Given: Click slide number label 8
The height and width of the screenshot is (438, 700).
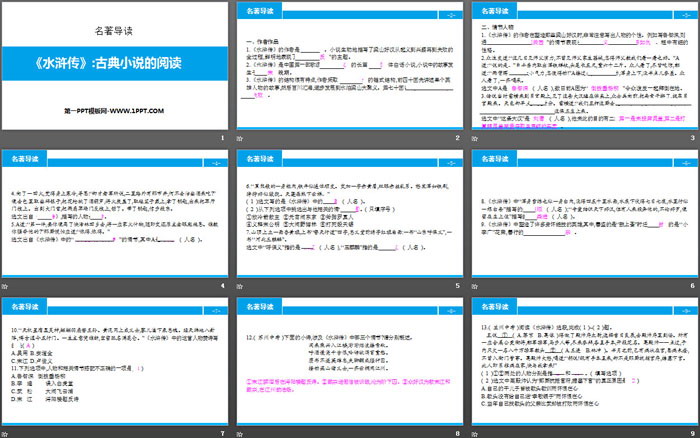Looking at the screenshot, I should pyautogui.click(x=458, y=434).
